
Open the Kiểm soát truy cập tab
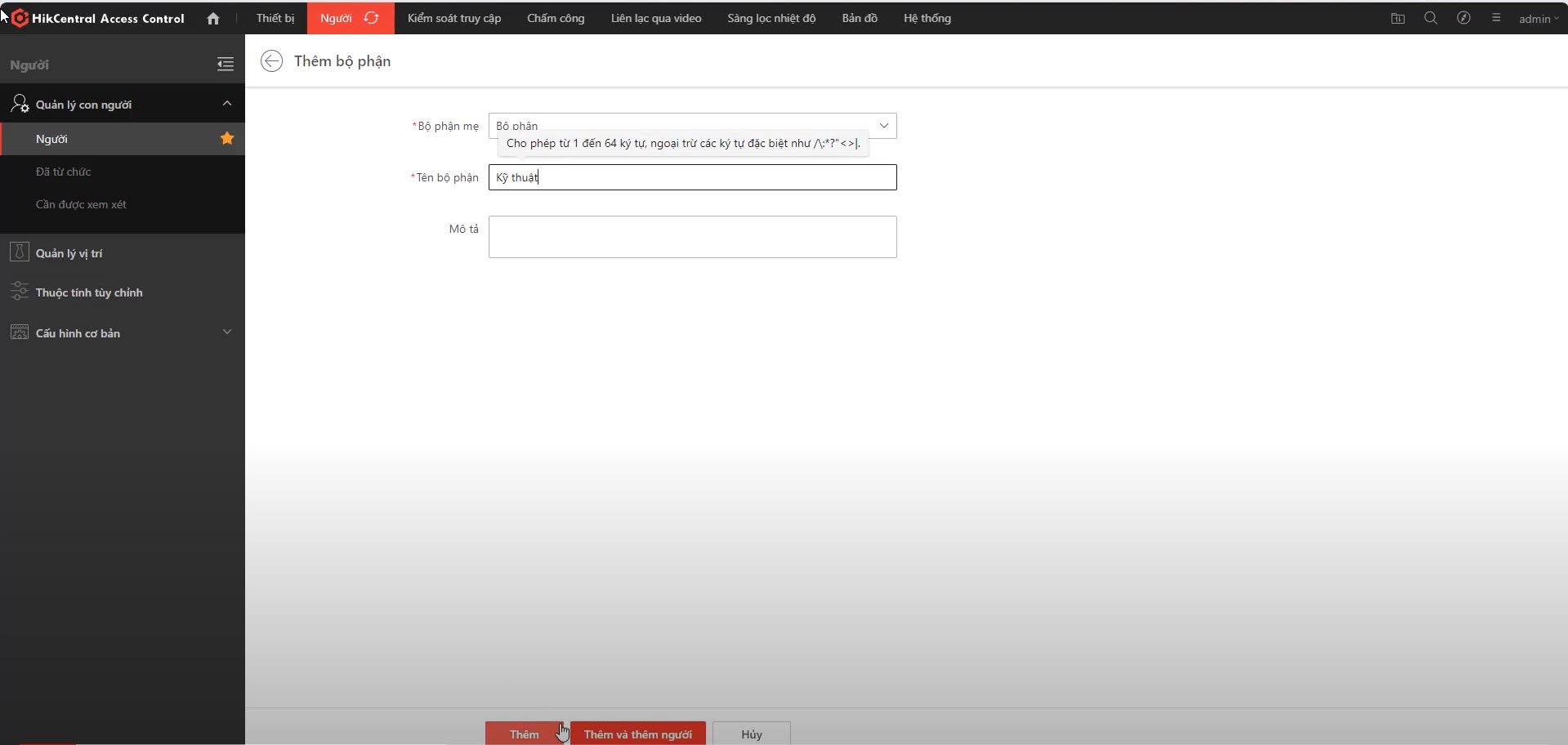pos(454,18)
